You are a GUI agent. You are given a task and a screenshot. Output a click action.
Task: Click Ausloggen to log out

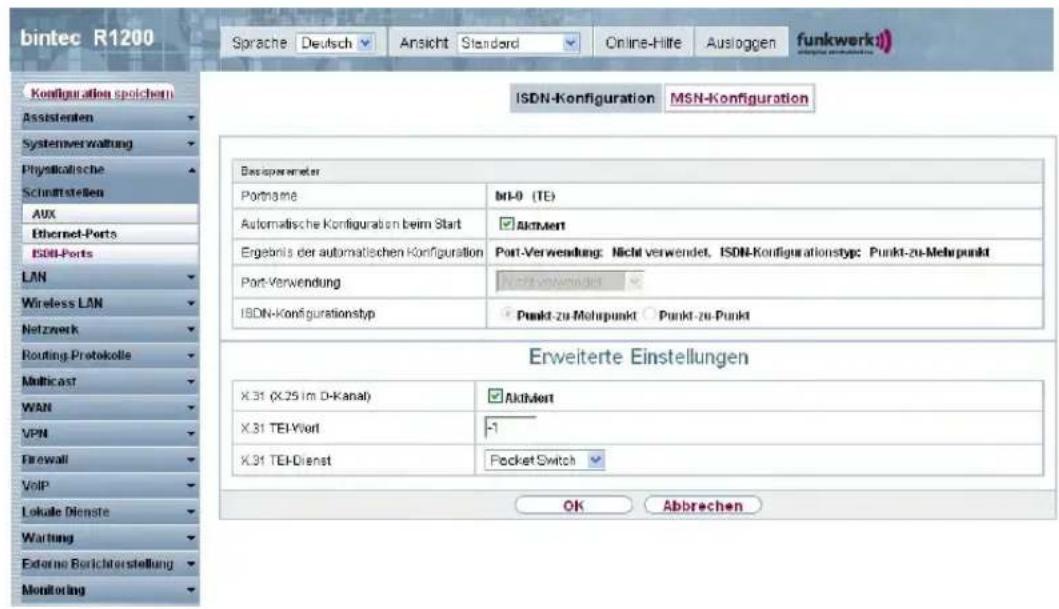[x=741, y=43]
